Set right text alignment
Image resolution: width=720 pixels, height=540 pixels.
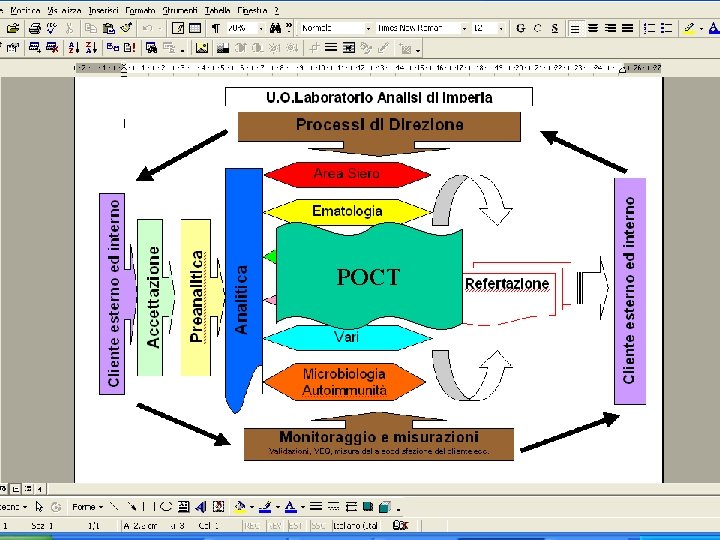coord(610,28)
